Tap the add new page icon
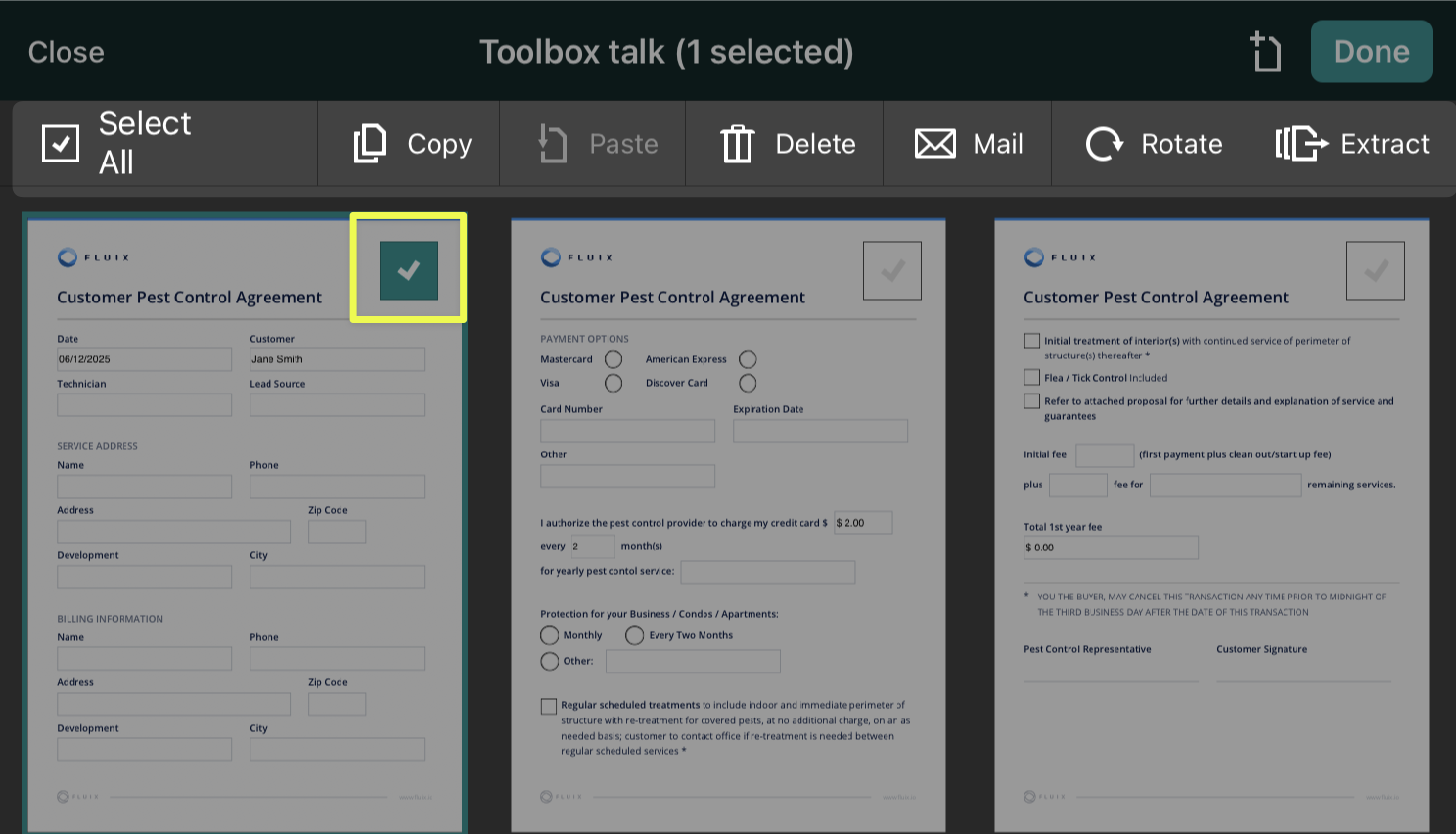This screenshot has height=834, width=1456. (1265, 52)
